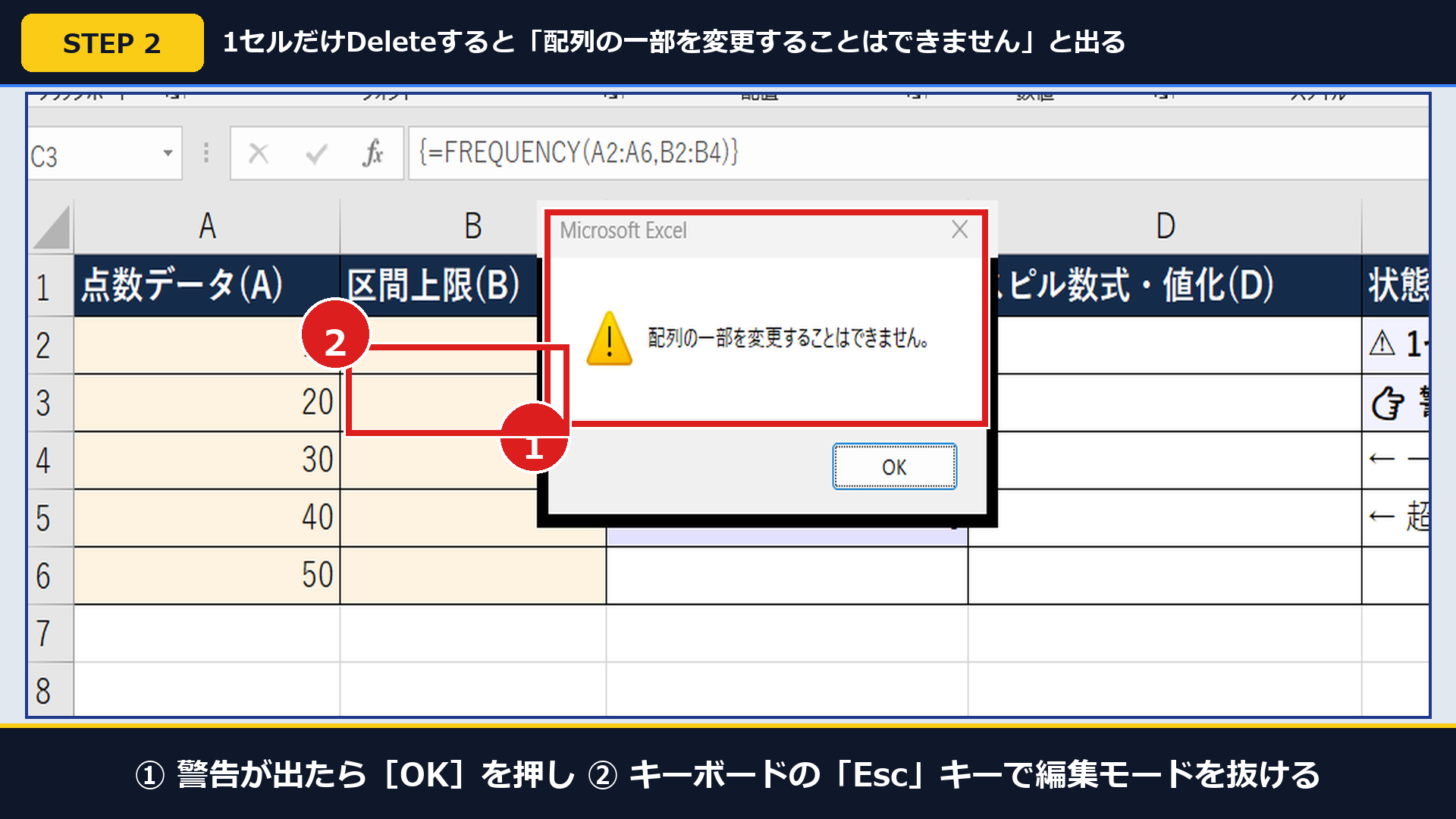
Task: Click the 状態 header cell
Action: [1395, 286]
